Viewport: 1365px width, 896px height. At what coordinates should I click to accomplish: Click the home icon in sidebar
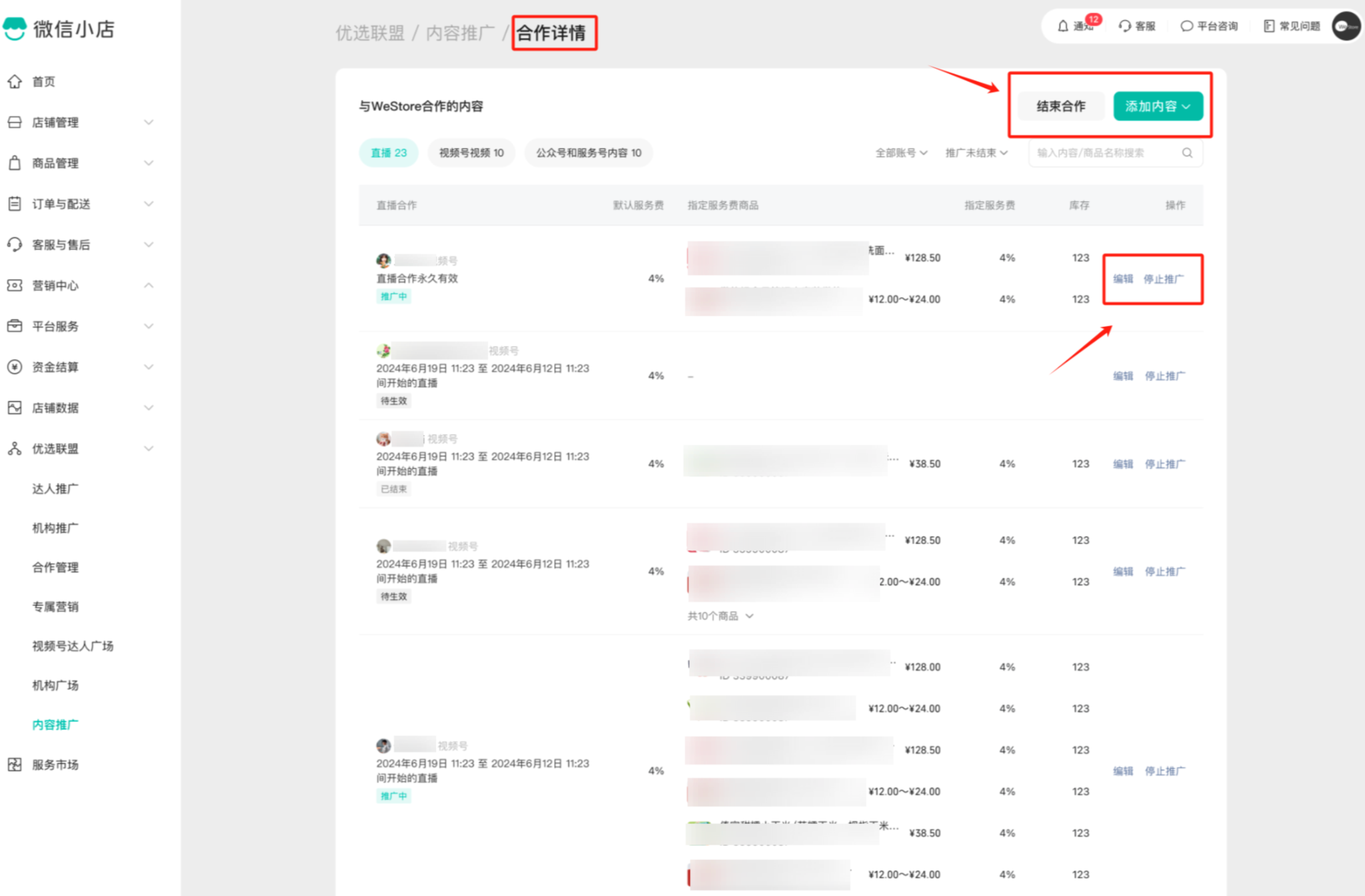(15, 81)
